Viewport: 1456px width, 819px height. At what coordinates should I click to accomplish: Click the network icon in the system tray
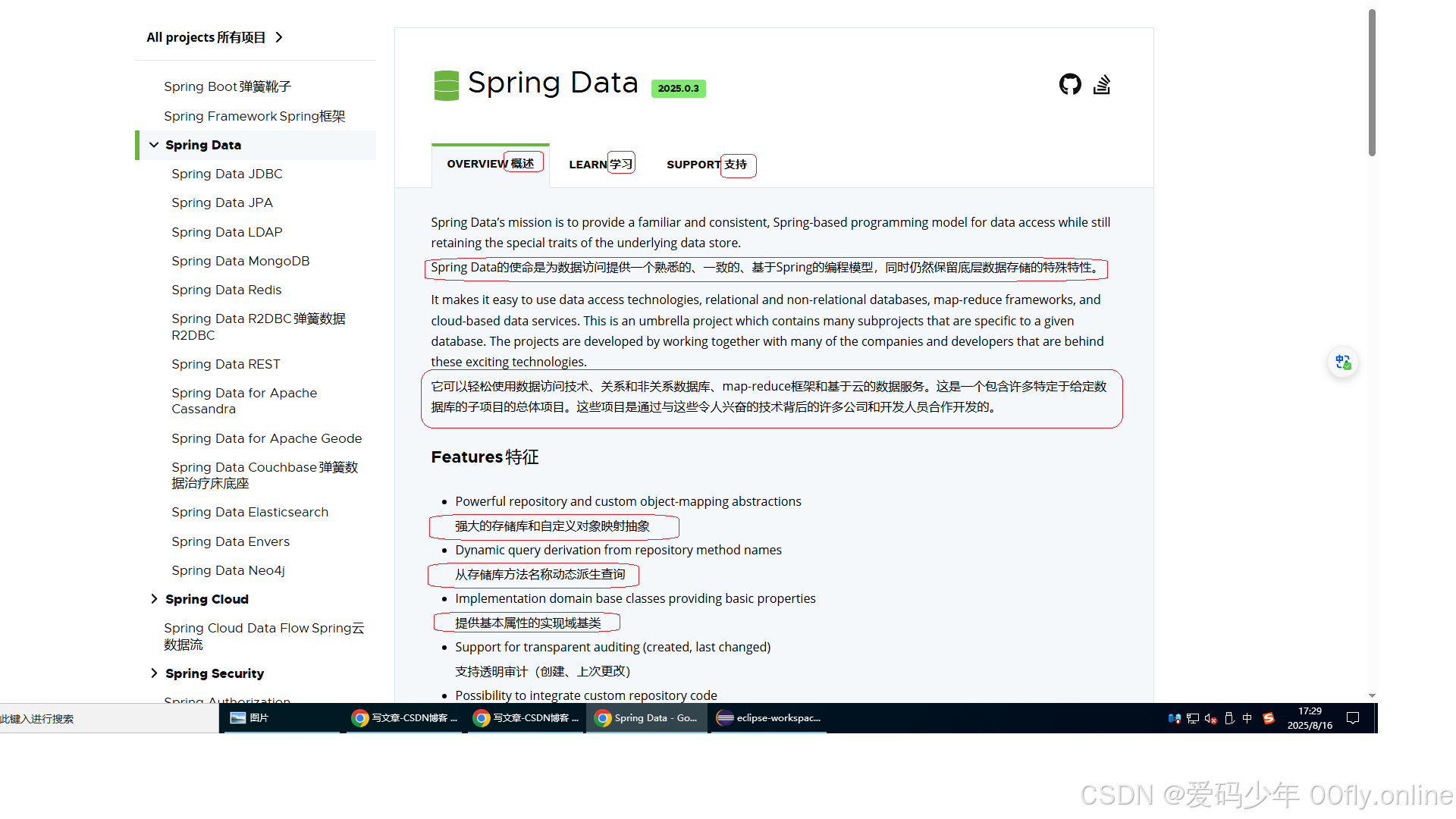click(x=1193, y=718)
